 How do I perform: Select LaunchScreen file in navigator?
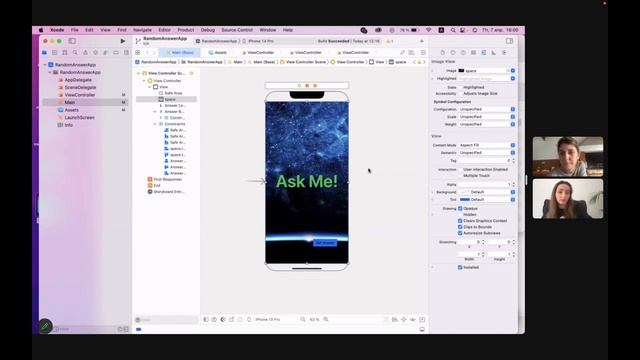pos(79,118)
